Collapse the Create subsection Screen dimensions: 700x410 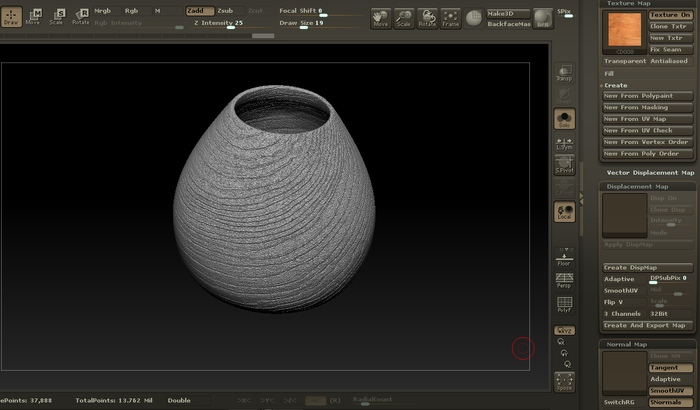615,85
